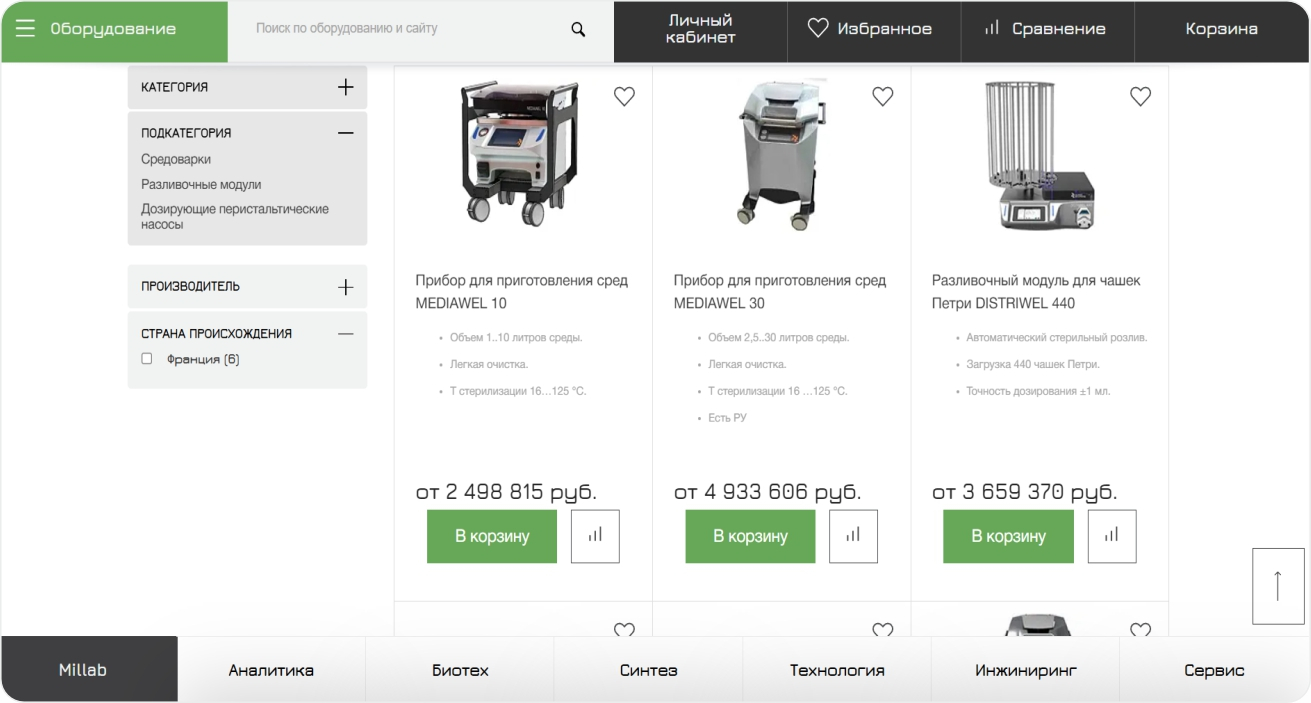Open the Разливочный модуль DISTRIWEL 440 title
The height and width of the screenshot is (703, 1311).
(x=1036, y=292)
